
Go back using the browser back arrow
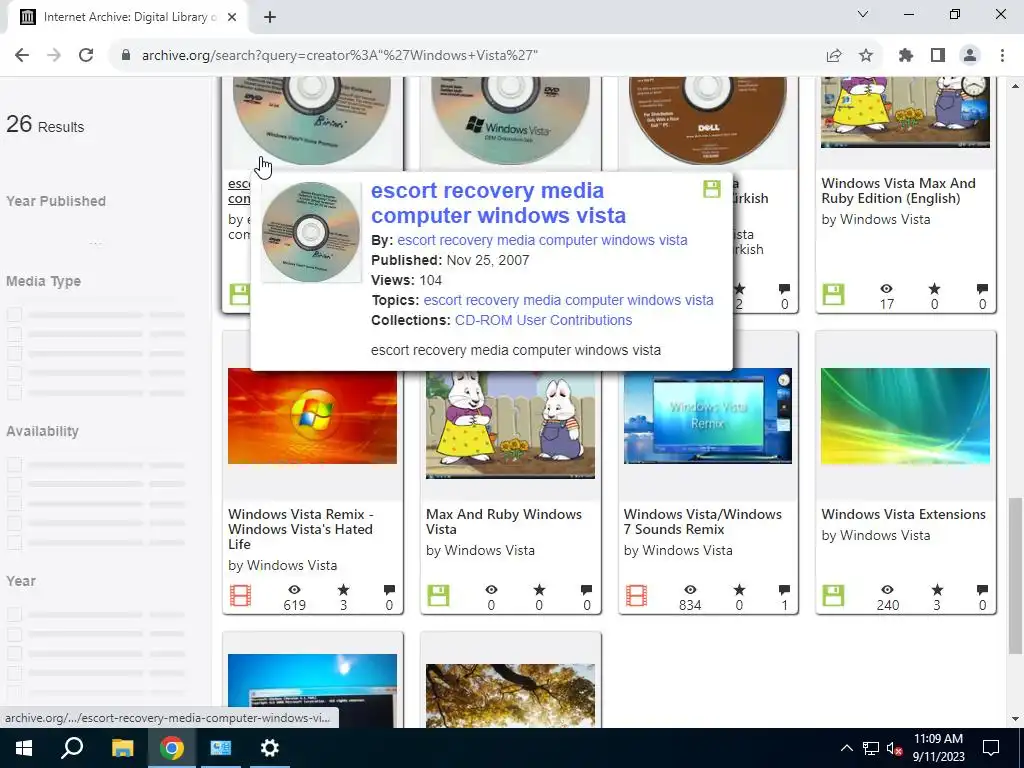22,55
